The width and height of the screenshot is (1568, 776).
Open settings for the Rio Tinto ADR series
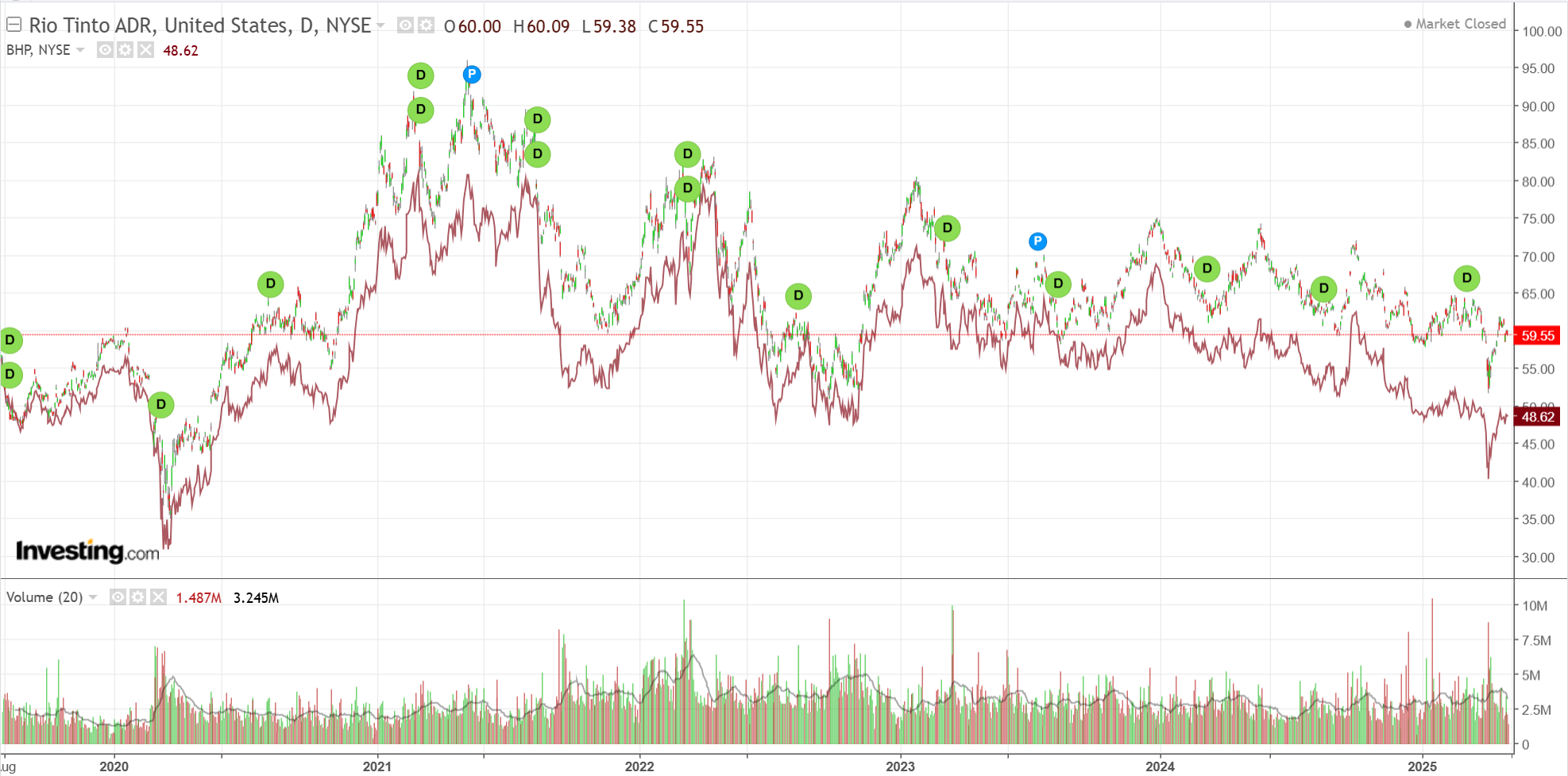pyautogui.click(x=427, y=25)
